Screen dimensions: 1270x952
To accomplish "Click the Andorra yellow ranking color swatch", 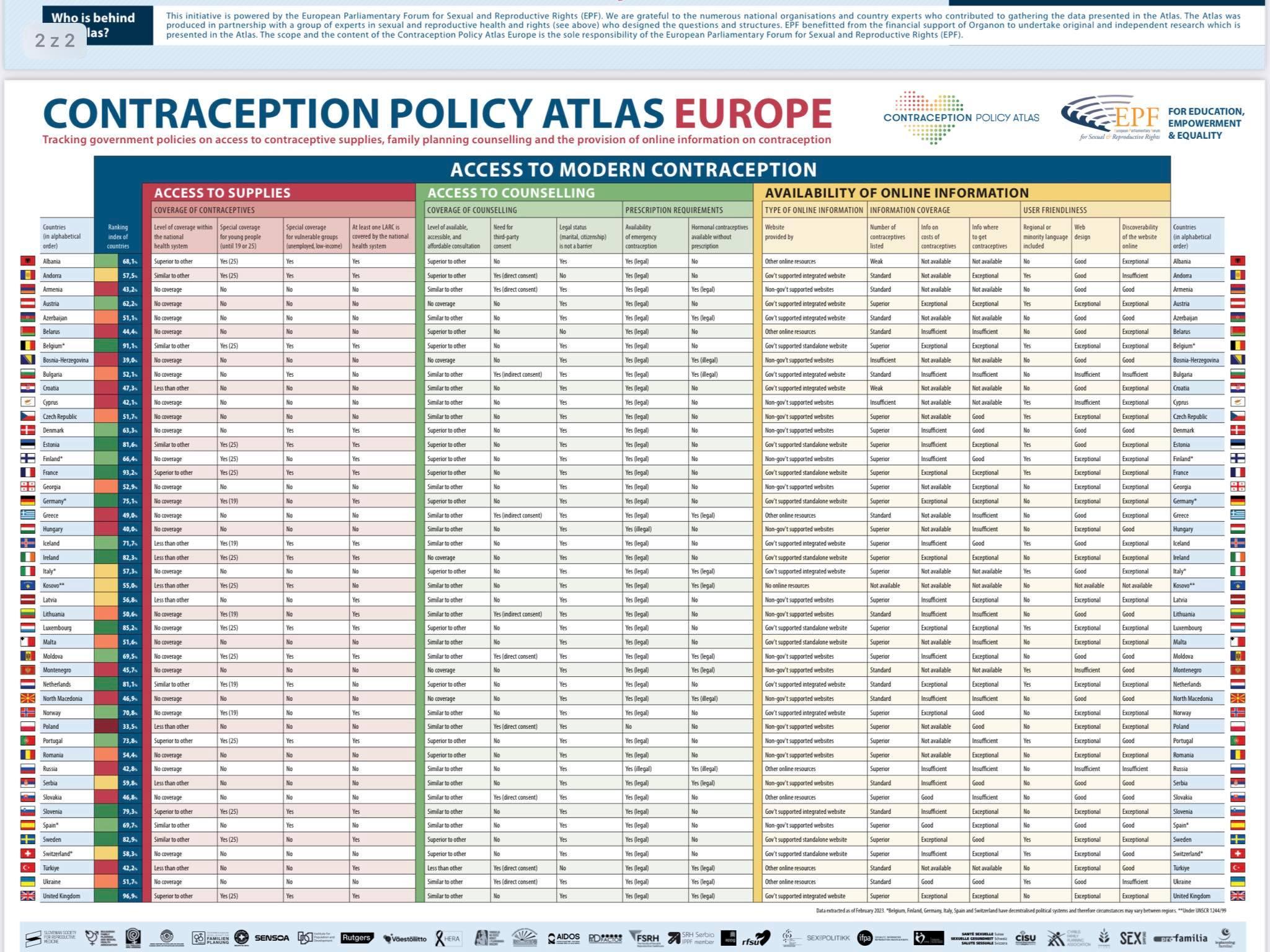I will 106,275.
